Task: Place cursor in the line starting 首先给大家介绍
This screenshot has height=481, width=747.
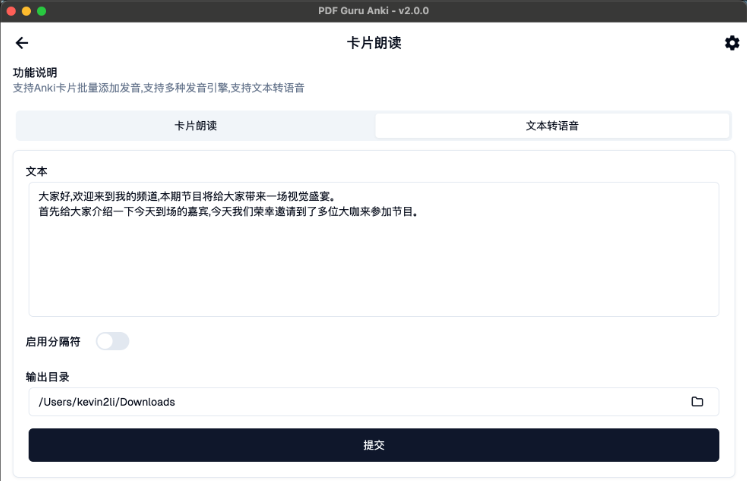Action: [x=227, y=212]
